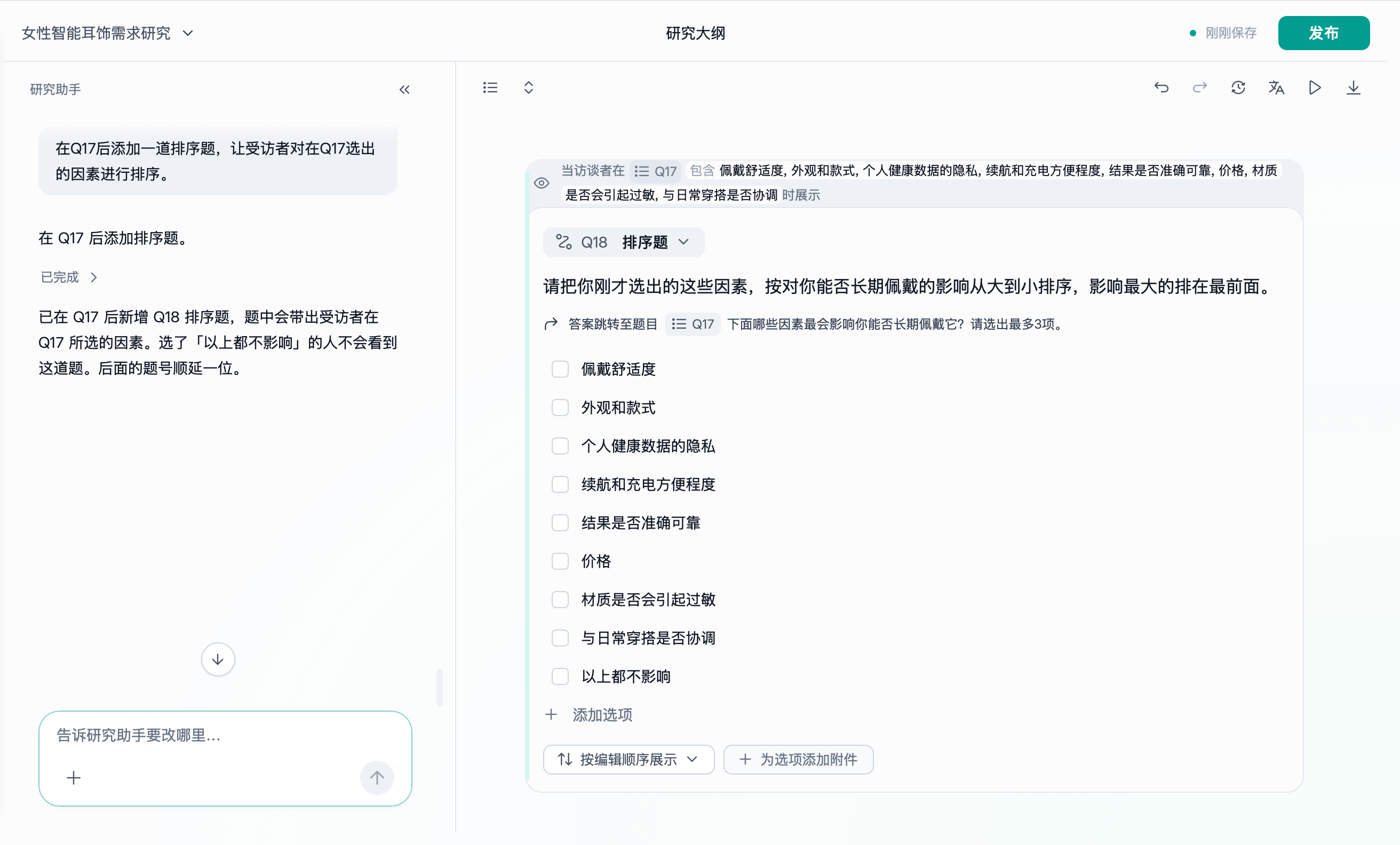1400x845 pixels.
Task: Check the 结果是否准确可靠 option
Action: pos(560,523)
